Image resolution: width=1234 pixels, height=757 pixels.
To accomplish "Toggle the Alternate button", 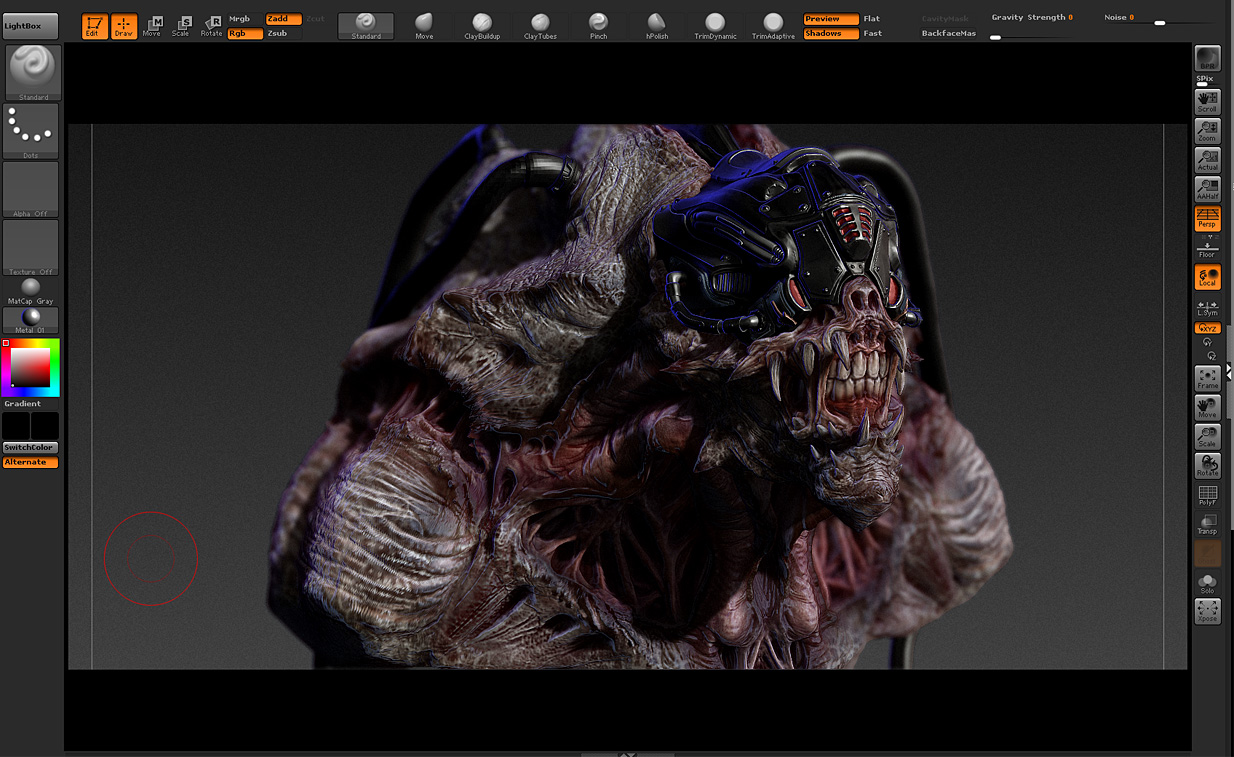I will pos(30,463).
